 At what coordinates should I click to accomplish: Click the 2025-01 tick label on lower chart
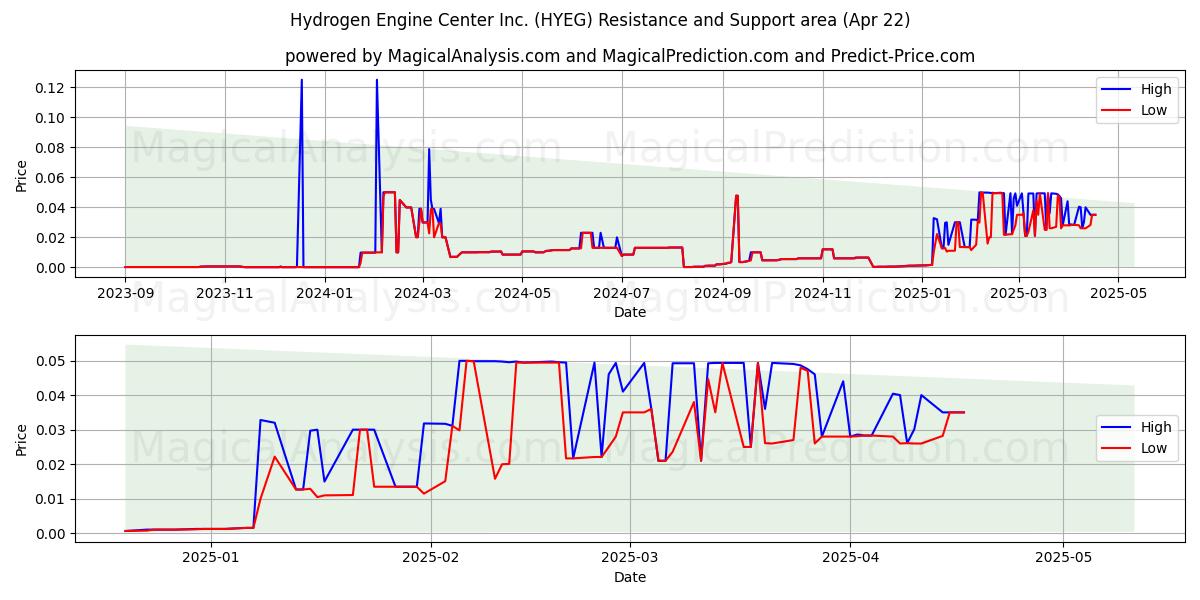[212, 558]
